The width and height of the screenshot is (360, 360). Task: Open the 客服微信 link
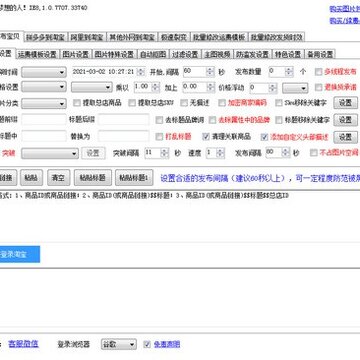[23, 344]
